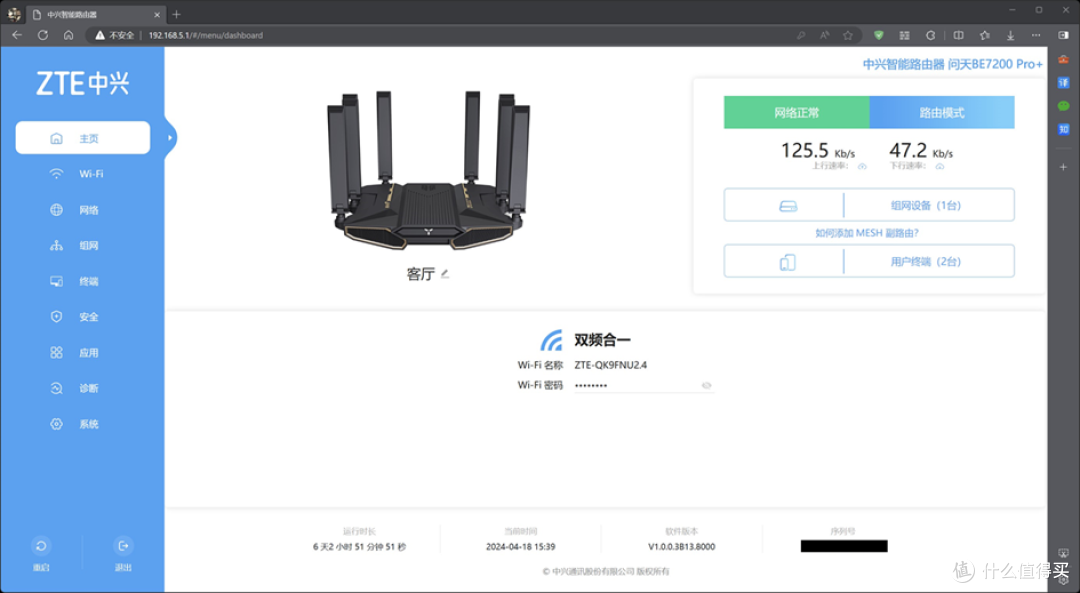Click the shield icon beside 安全

click(56, 317)
